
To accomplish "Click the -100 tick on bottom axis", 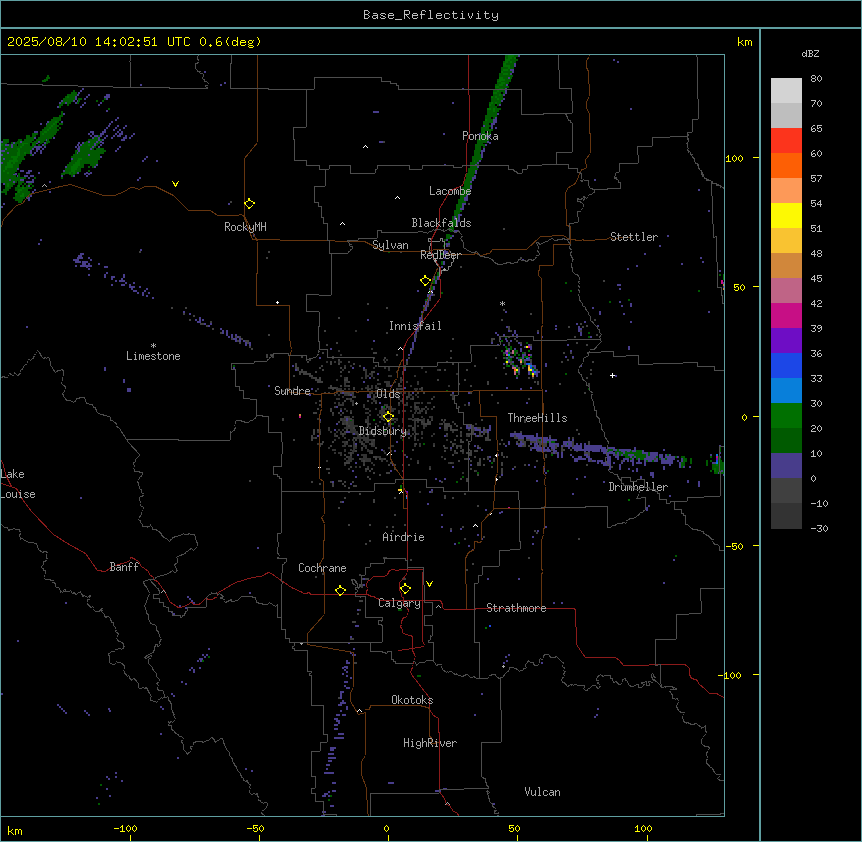I will [x=125, y=828].
